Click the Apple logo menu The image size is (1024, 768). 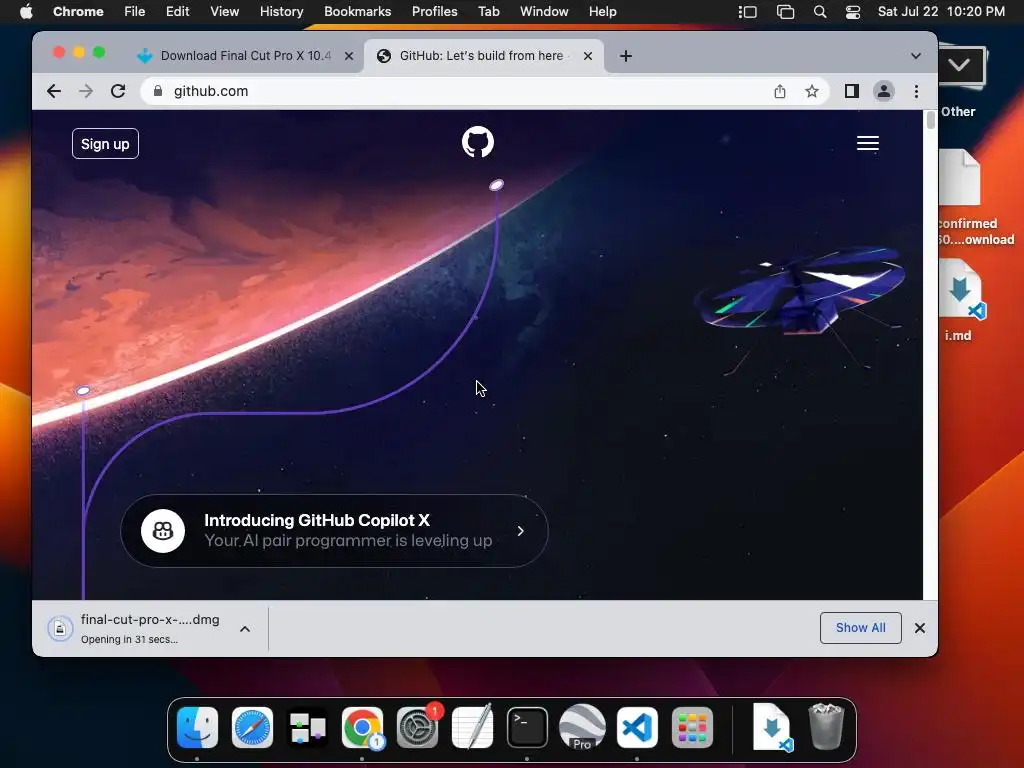(x=26, y=12)
